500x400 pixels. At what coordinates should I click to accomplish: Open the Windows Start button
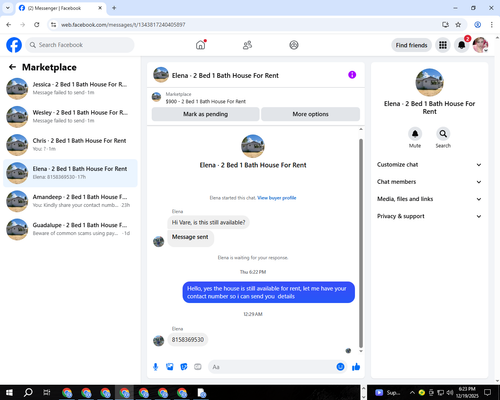point(9,392)
